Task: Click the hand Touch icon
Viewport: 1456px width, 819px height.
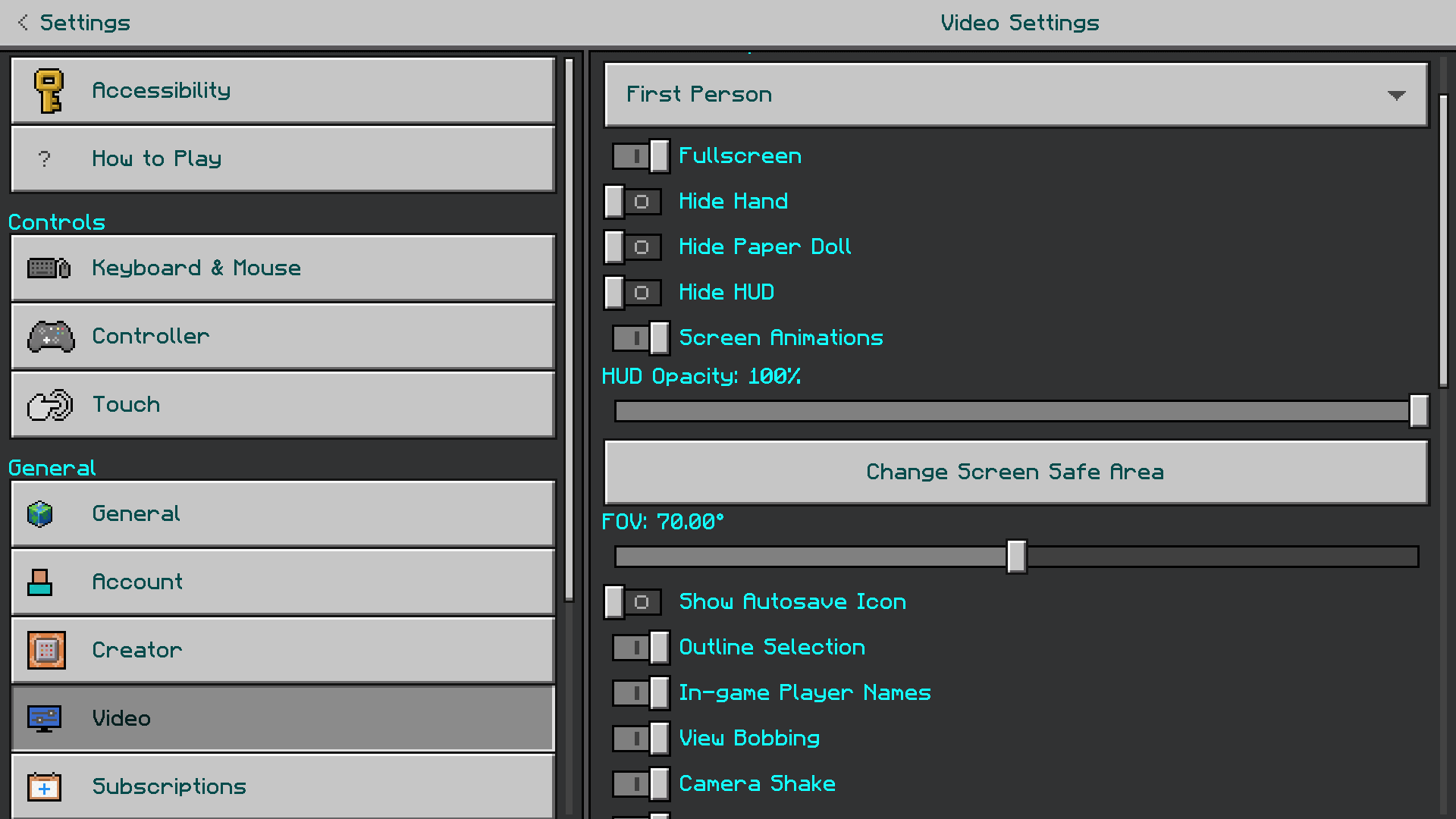Action: coord(50,405)
